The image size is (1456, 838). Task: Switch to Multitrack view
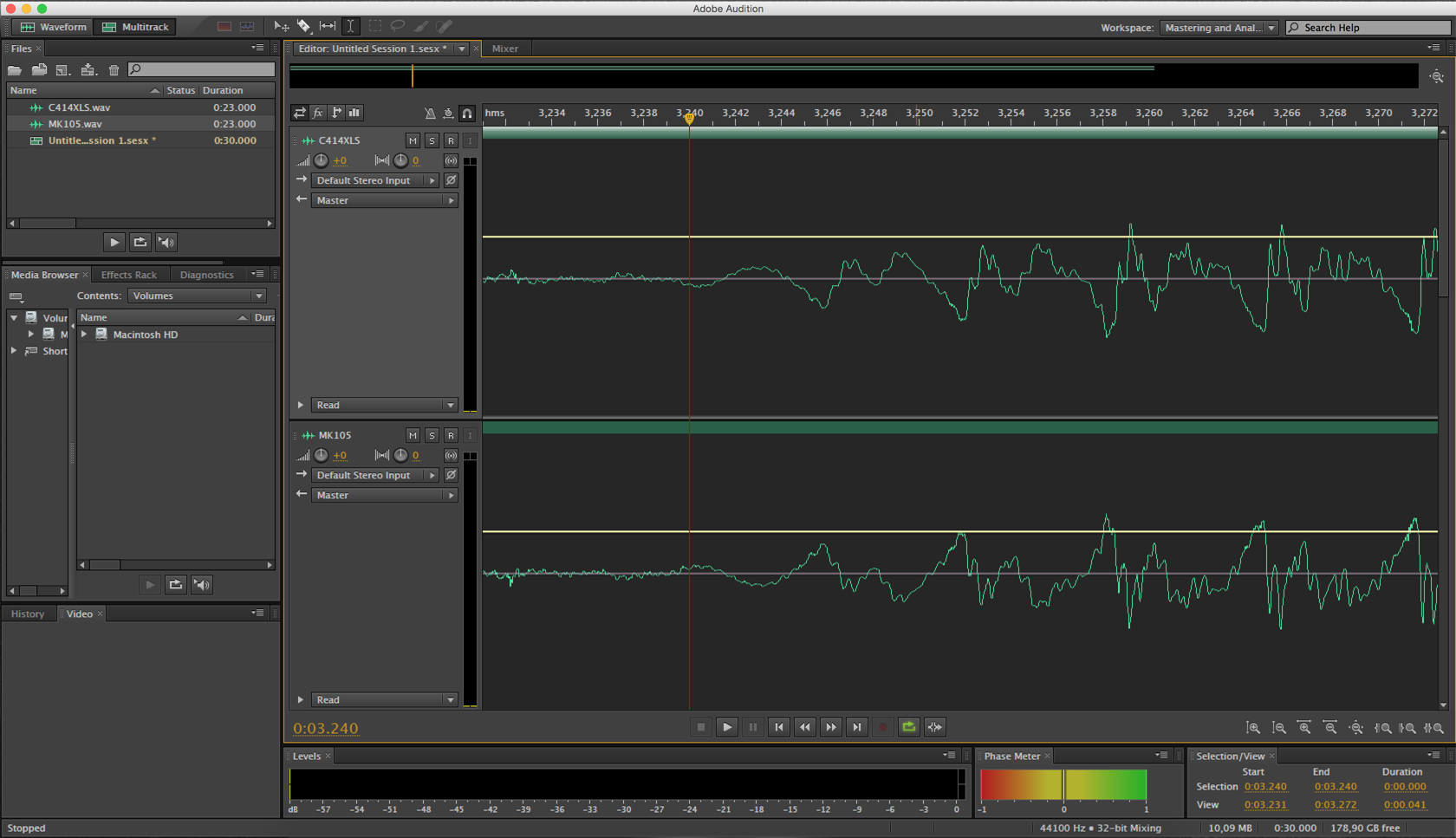click(136, 27)
